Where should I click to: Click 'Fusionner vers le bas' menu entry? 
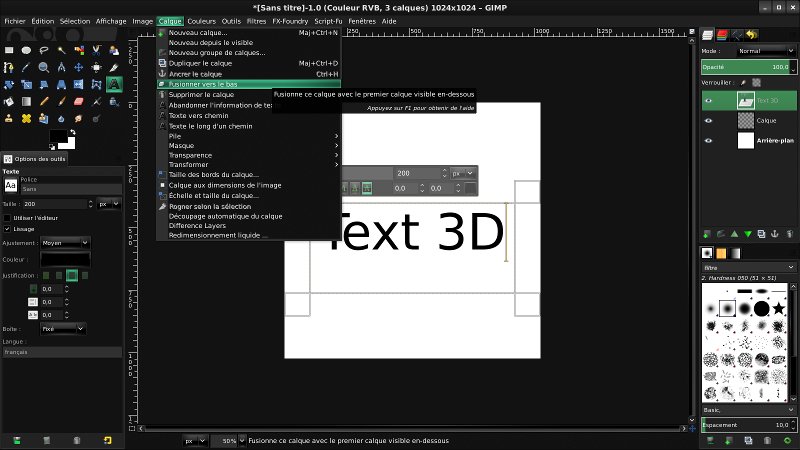click(248, 84)
